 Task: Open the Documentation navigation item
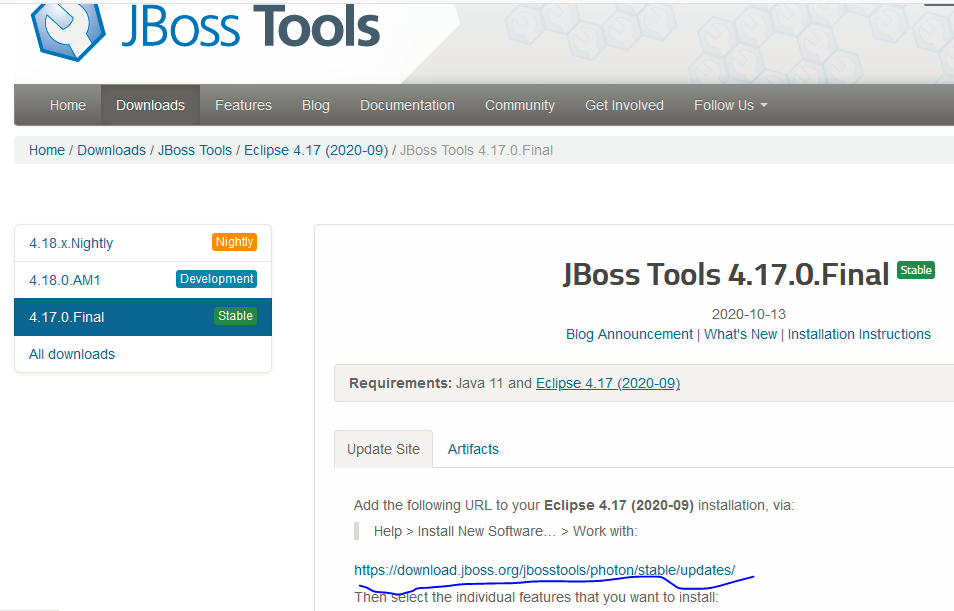[407, 105]
